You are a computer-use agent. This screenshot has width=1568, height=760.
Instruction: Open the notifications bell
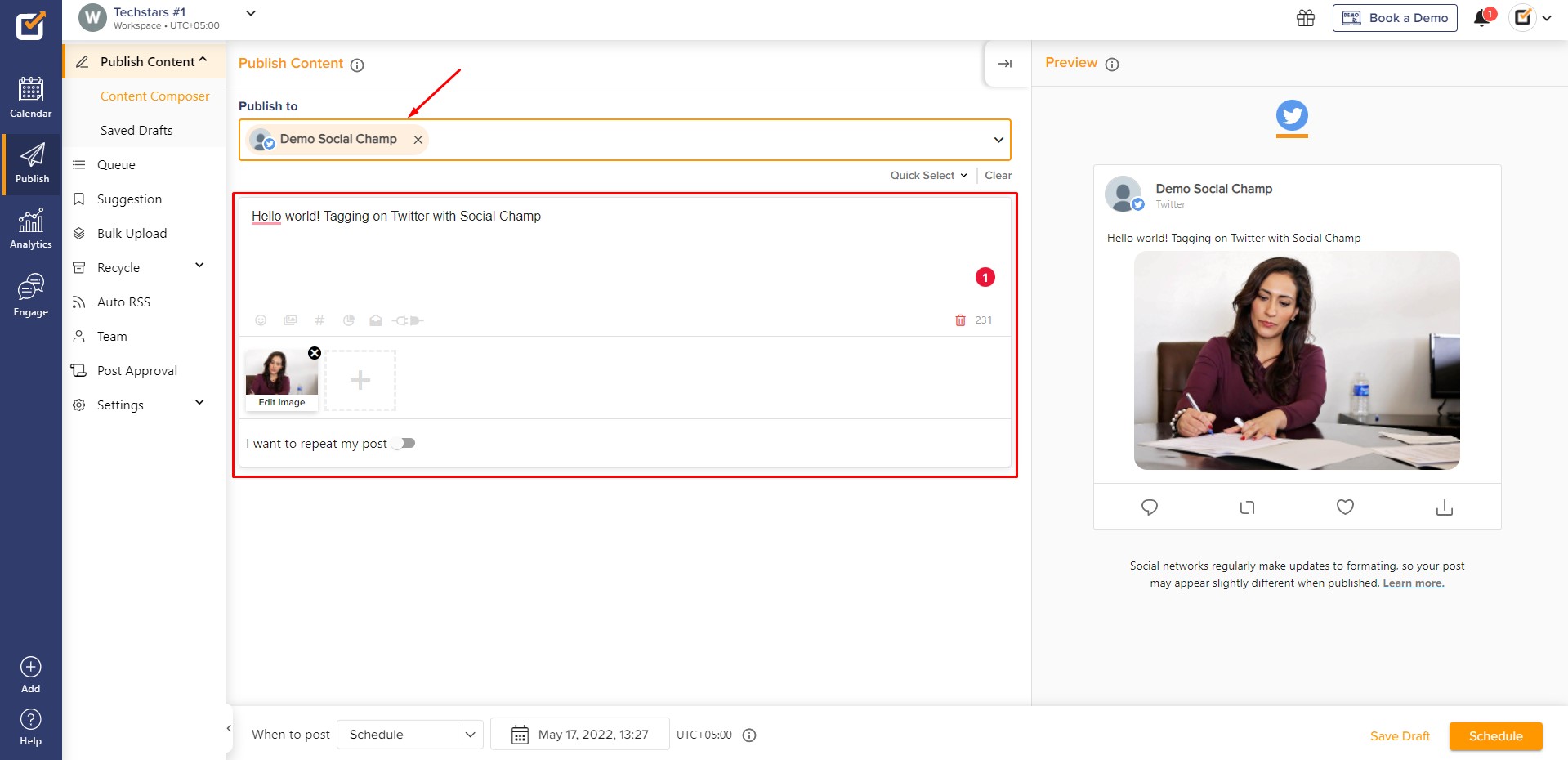tap(1482, 18)
